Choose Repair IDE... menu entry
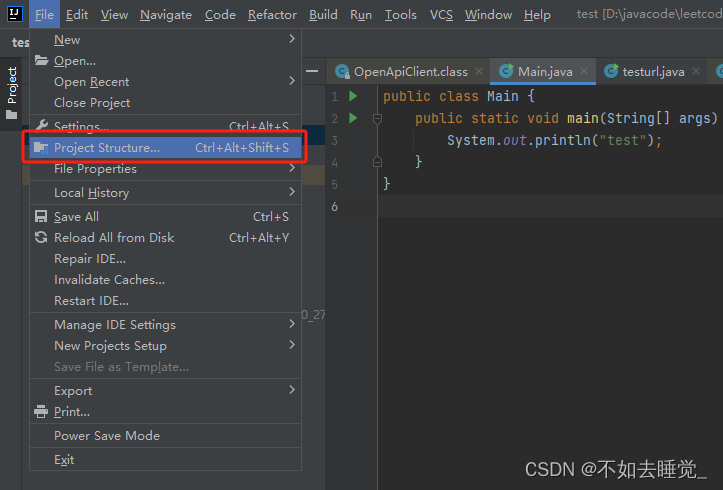This screenshot has height=490, width=723. [165, 259]
